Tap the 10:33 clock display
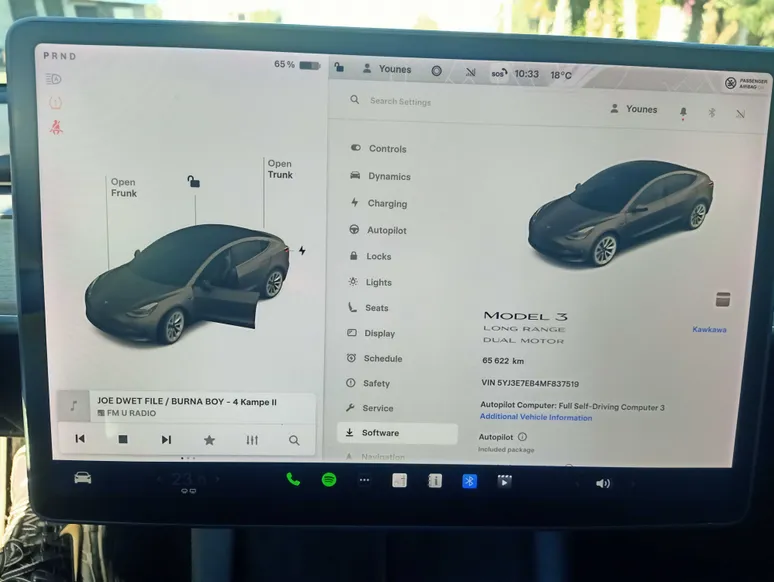 click(x=527, y=74)
